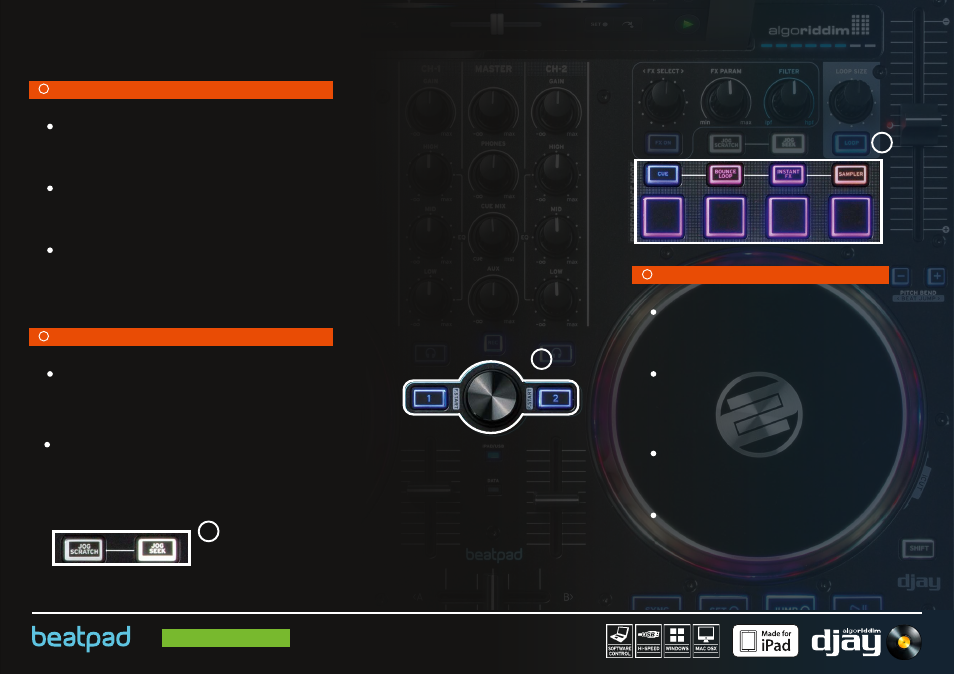
Task: Select the BOUNCE LOOP pad mode button
Action: [725, 174]
